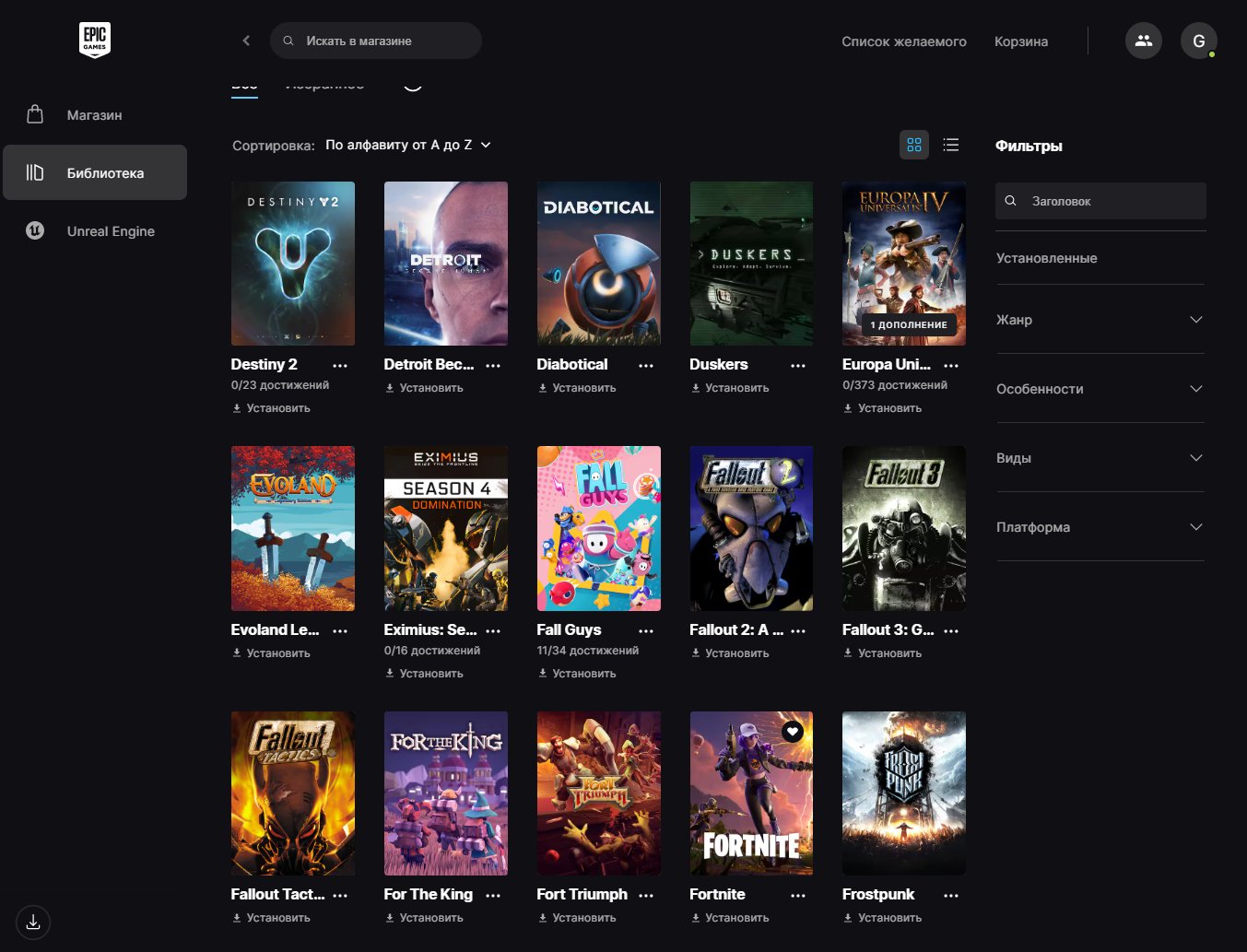
Task: Go to Магазин in the sidebar
Action: [94, 115]
